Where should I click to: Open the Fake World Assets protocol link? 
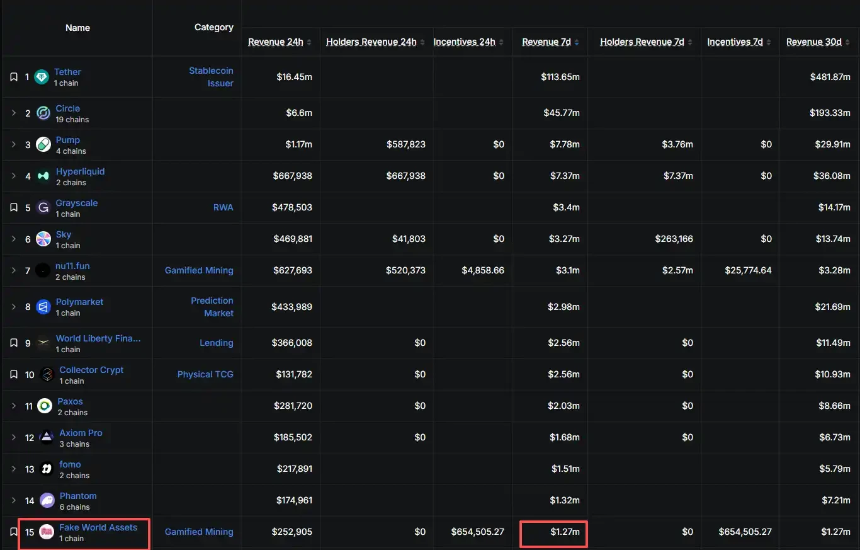98,527
